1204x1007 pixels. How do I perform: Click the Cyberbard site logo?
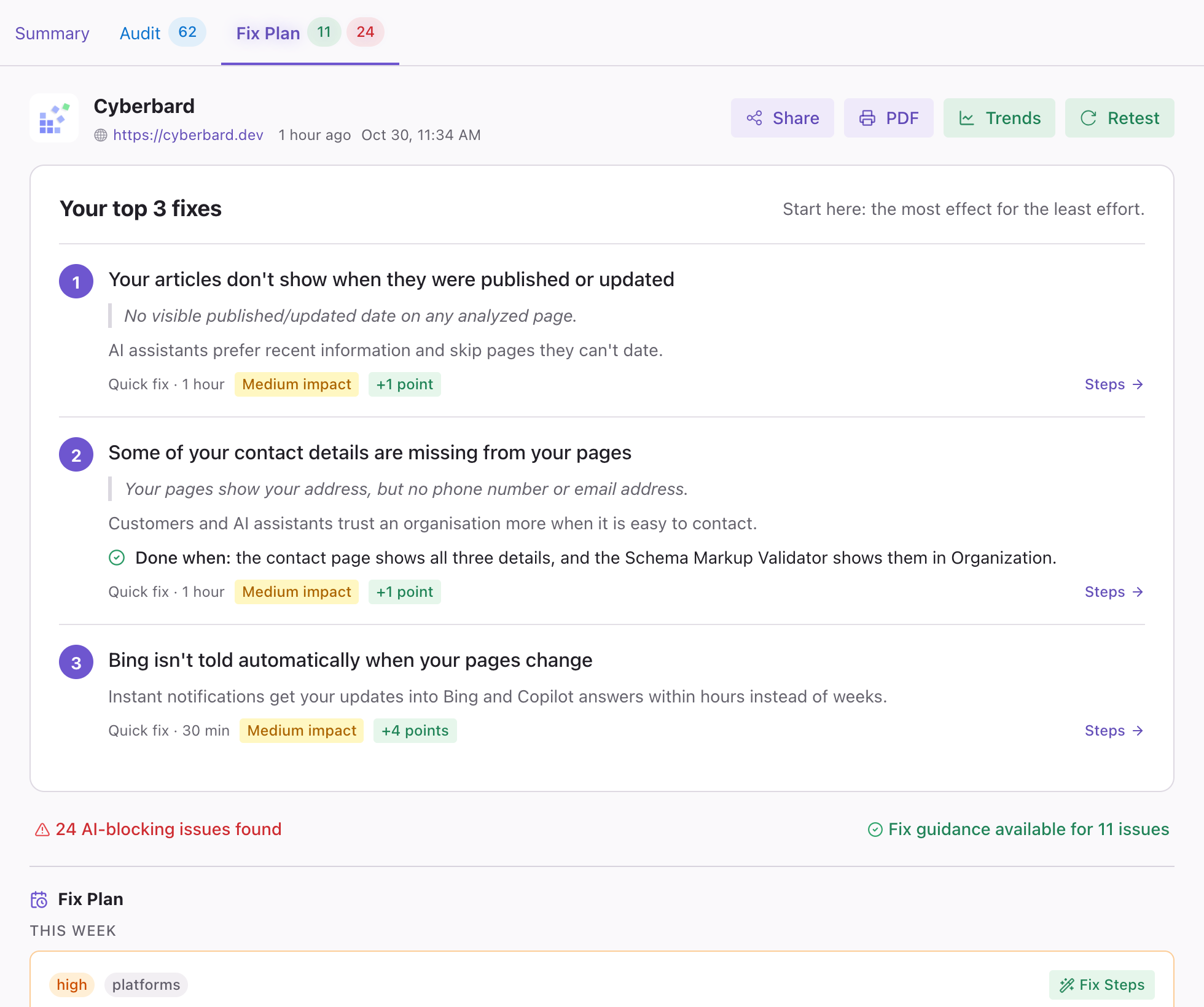pos(54,118)
